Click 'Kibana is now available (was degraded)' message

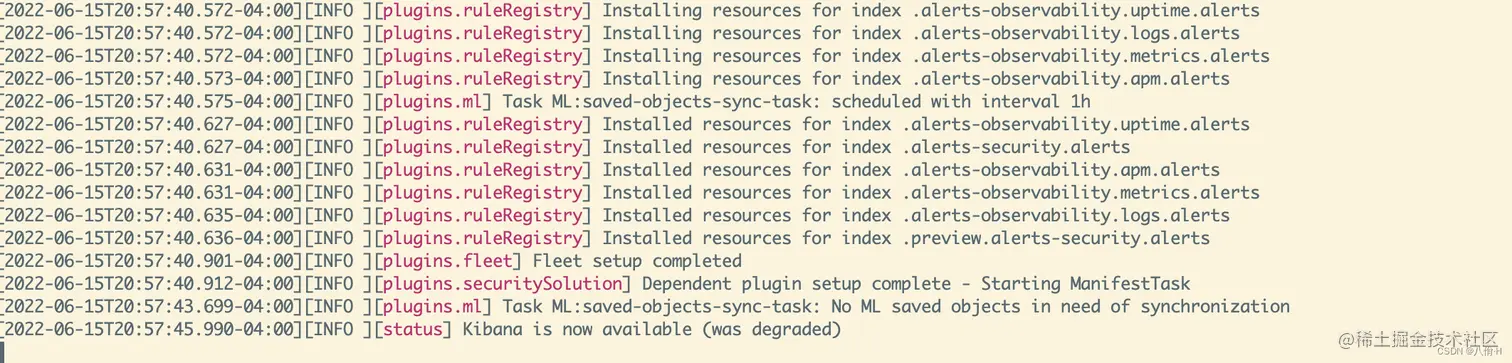coord(652,329)
